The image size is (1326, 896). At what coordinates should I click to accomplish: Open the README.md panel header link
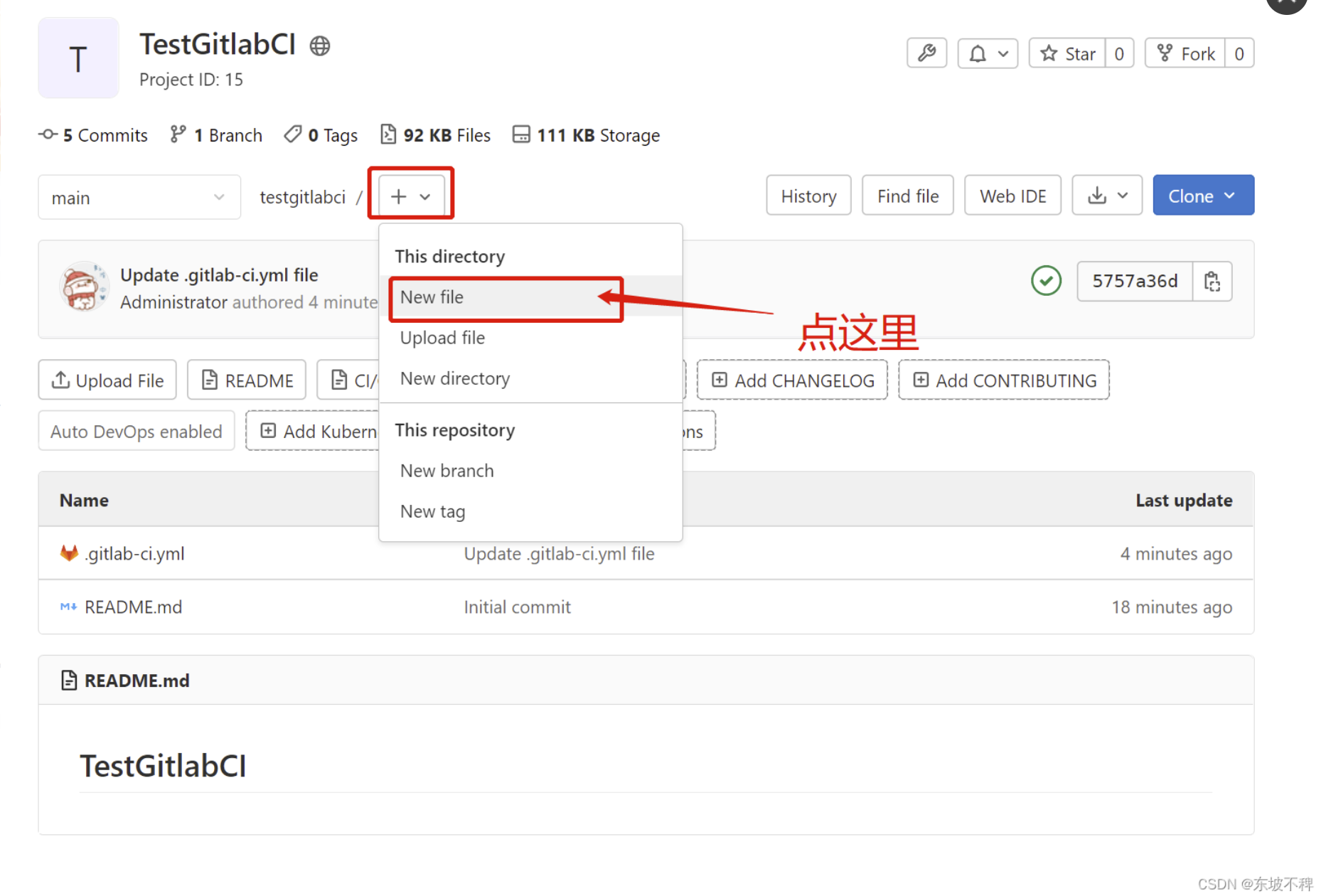pyautogui.click(x=137, y=681)
